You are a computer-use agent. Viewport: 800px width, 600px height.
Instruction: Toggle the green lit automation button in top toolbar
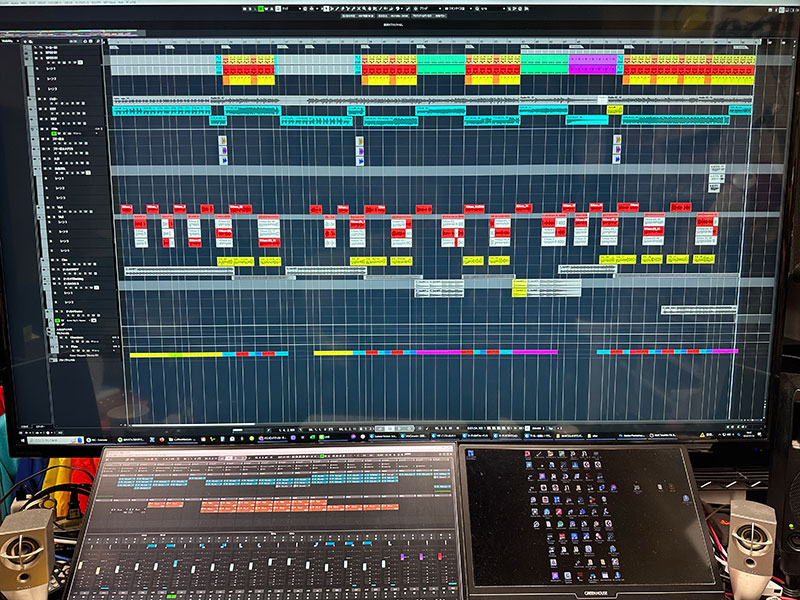pyautogui.click(x=261, y=9)
